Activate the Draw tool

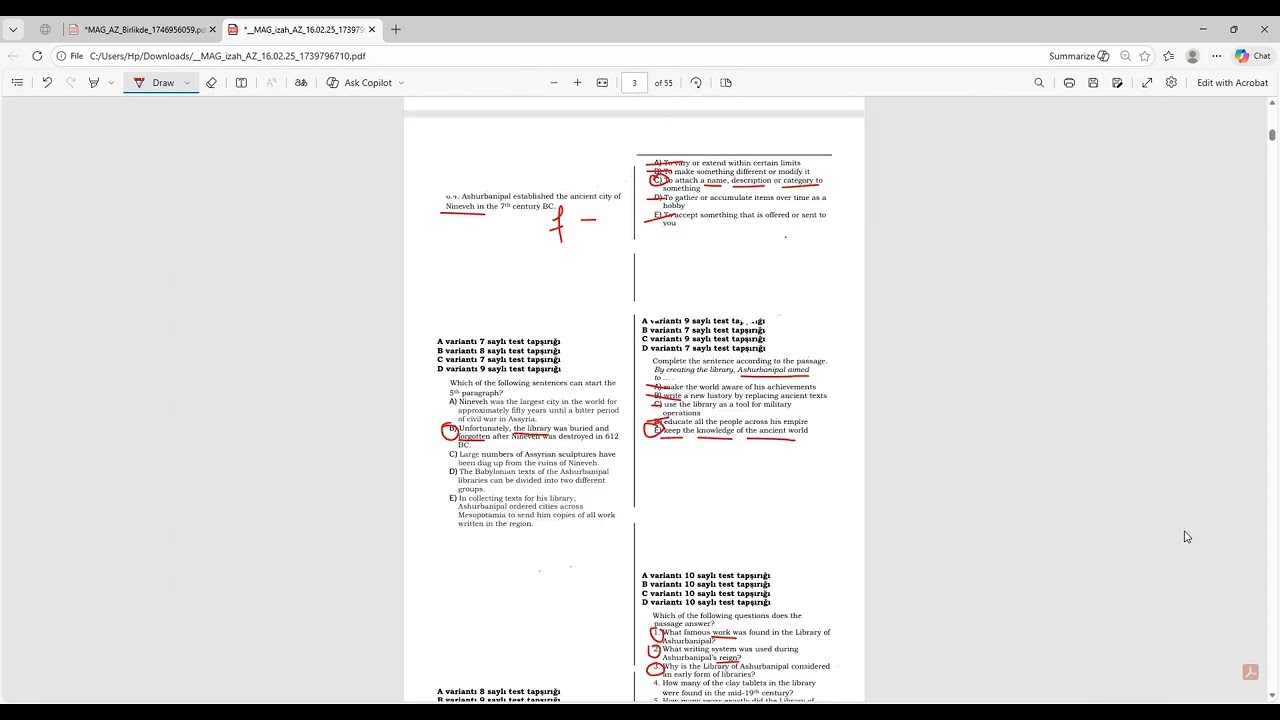(154, 83)
